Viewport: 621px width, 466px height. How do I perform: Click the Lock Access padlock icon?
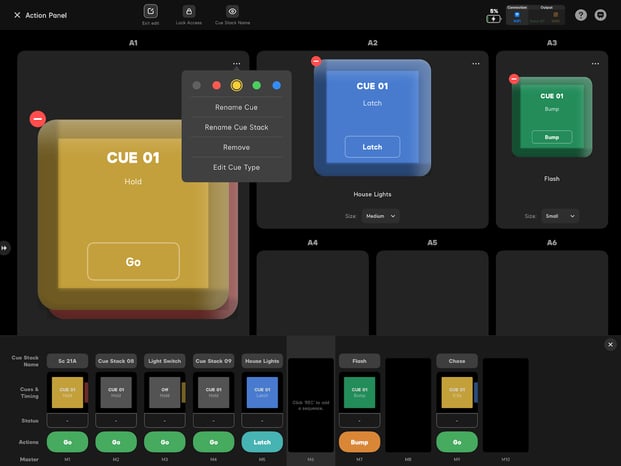click(189, 11)
